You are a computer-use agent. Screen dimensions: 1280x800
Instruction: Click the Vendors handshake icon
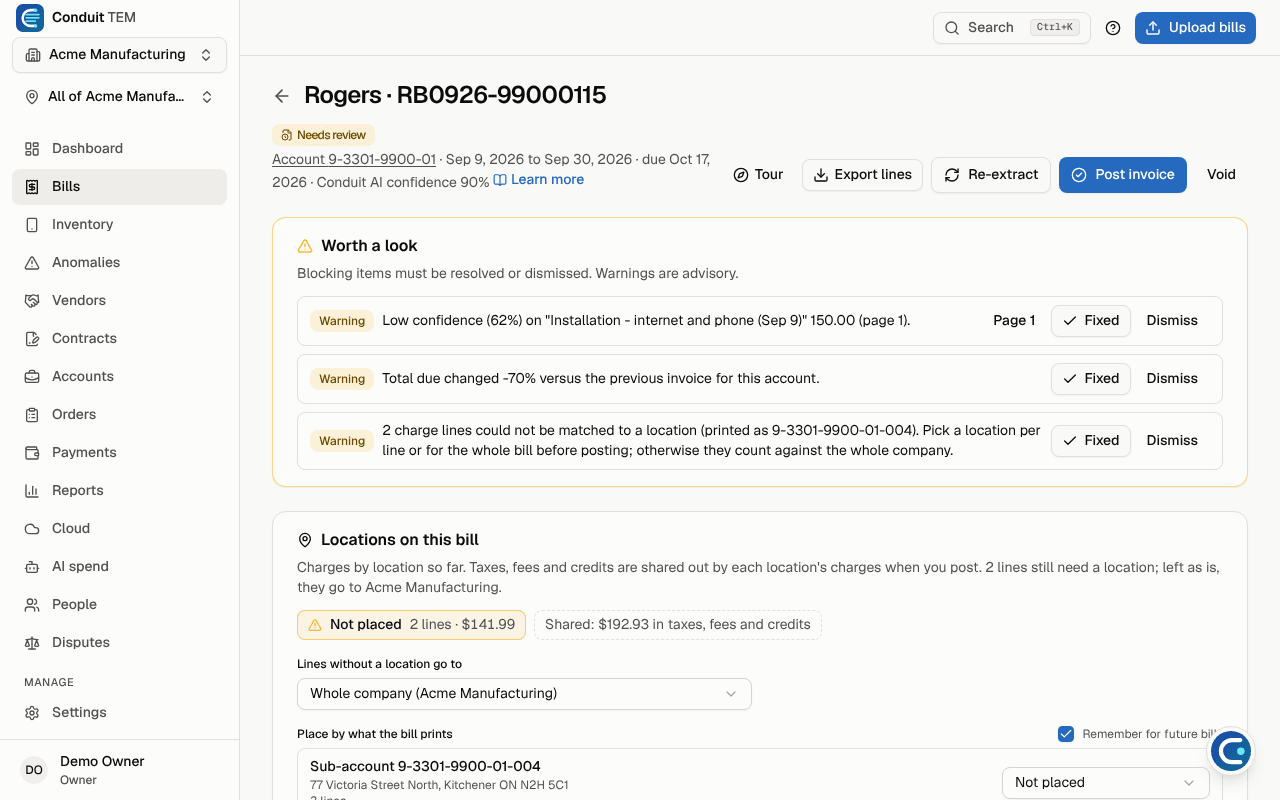click(32, 300)
